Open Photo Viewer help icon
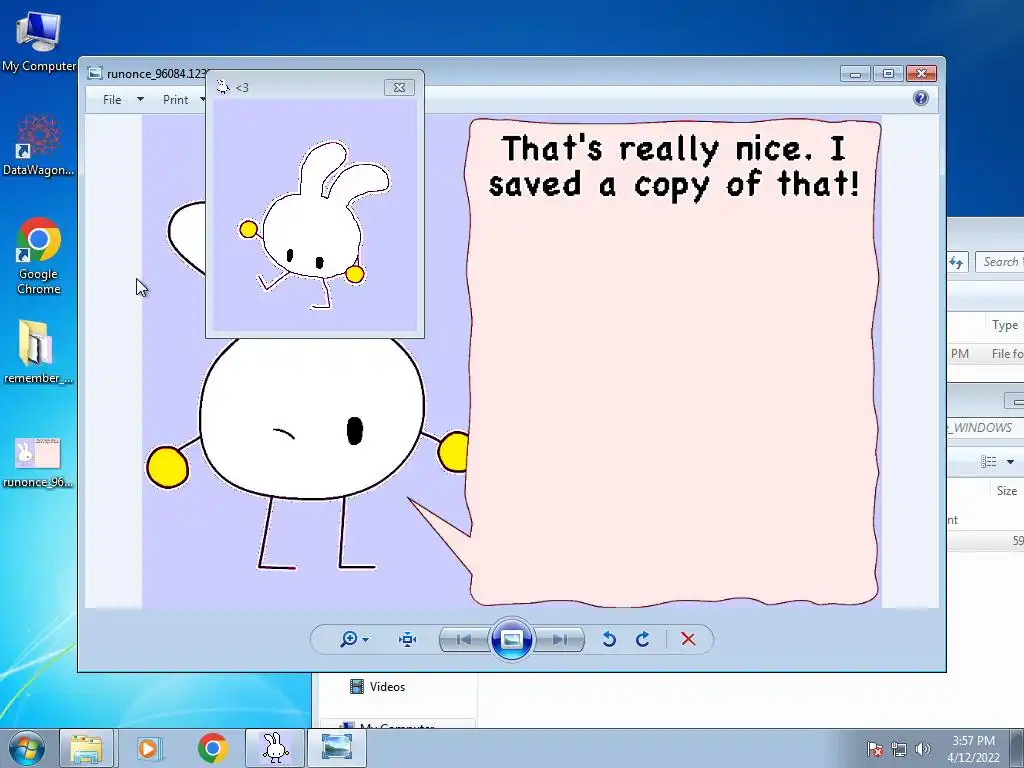Viewport: 1024px width, 768px height. tap(921, 98)
